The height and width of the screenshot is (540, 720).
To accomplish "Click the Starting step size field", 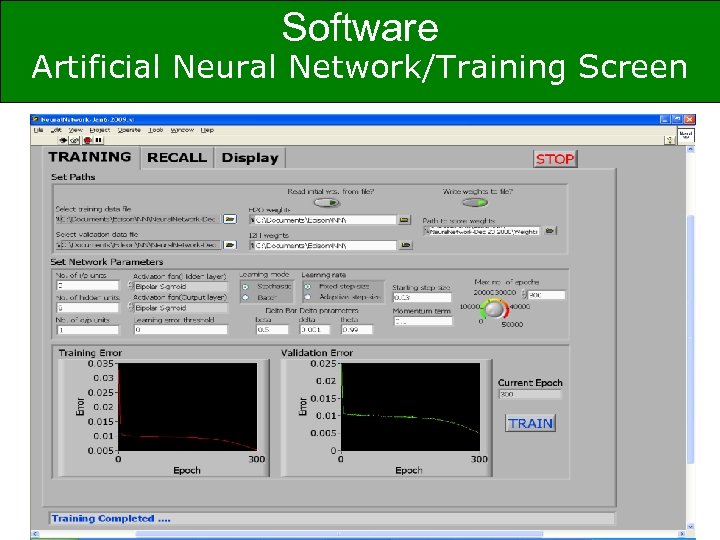I will click(422, 297).
